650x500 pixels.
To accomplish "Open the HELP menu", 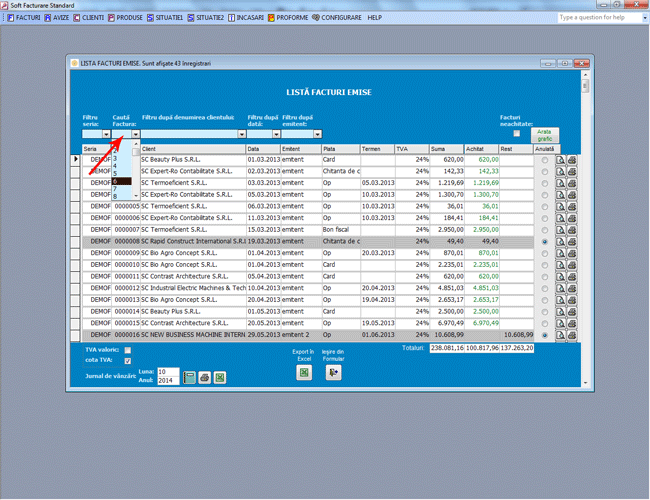I will 374,18.
